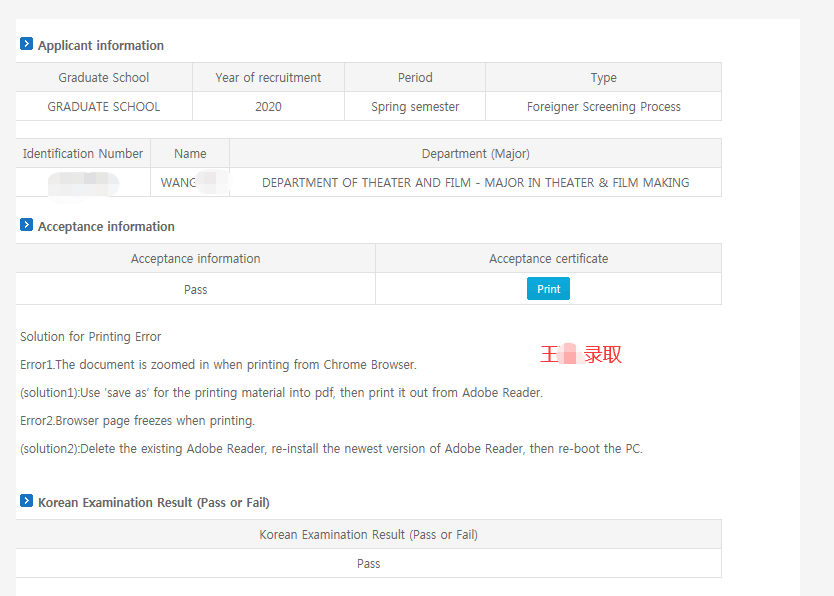The height and width of the screenshot is (596, 834).
Task: Click the arrow icon beside Applicant information
Action: tap(26, 44)
